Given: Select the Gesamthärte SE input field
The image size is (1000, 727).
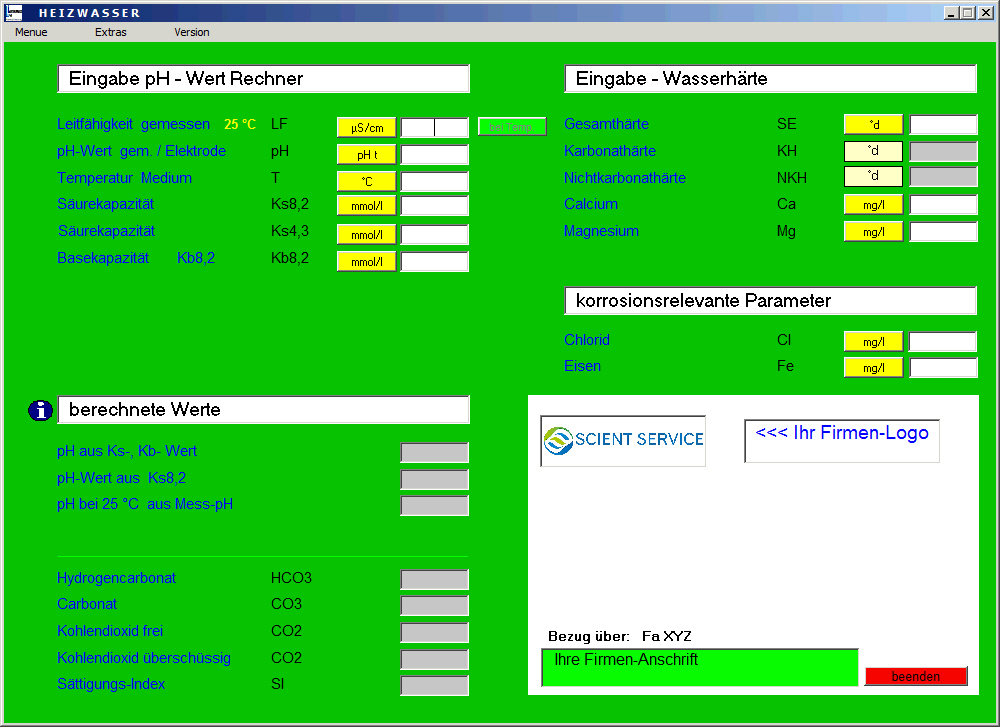Looking at the screenshot, I should pos(943,125).
